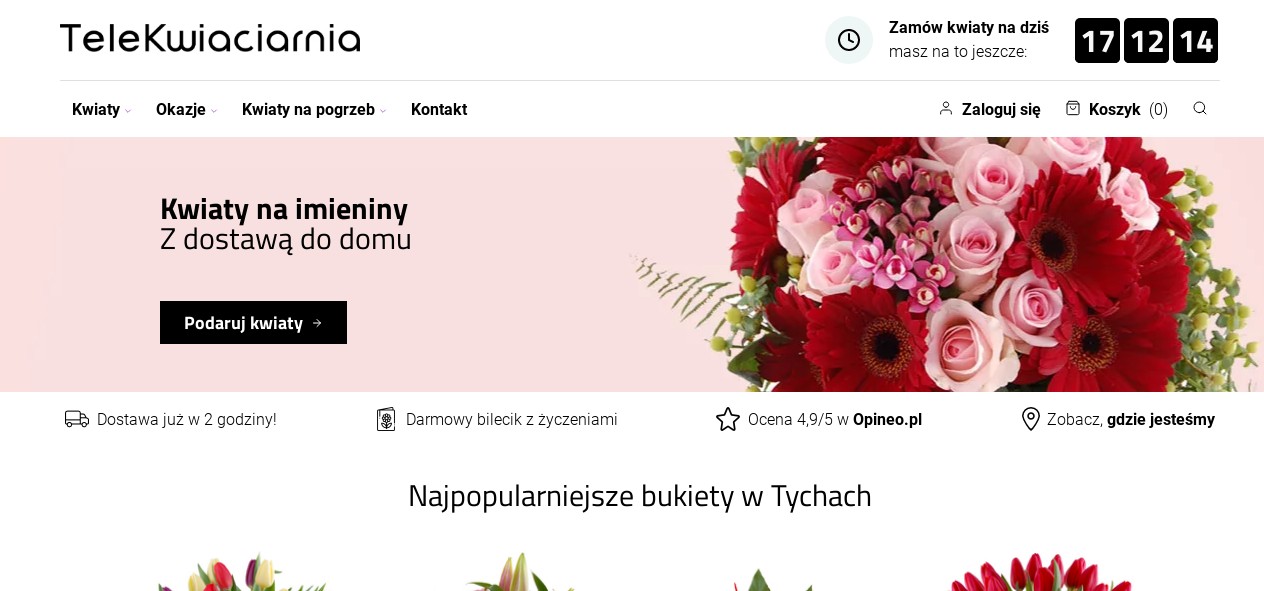The image size is (1264, 591).
Task: Expand the Kwiaty na pogrzeb menu
Action: pyautogui.click(x=314, y=110)
